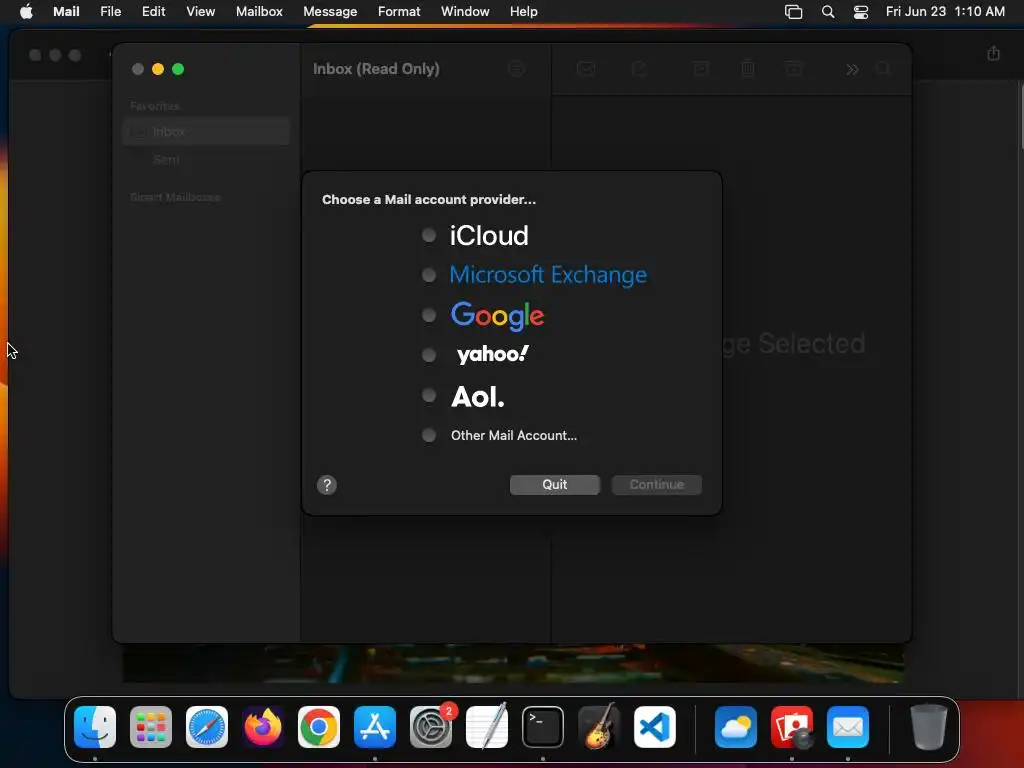
Task: Click the search icon in Mail toolbar
Action: point(883,69)
